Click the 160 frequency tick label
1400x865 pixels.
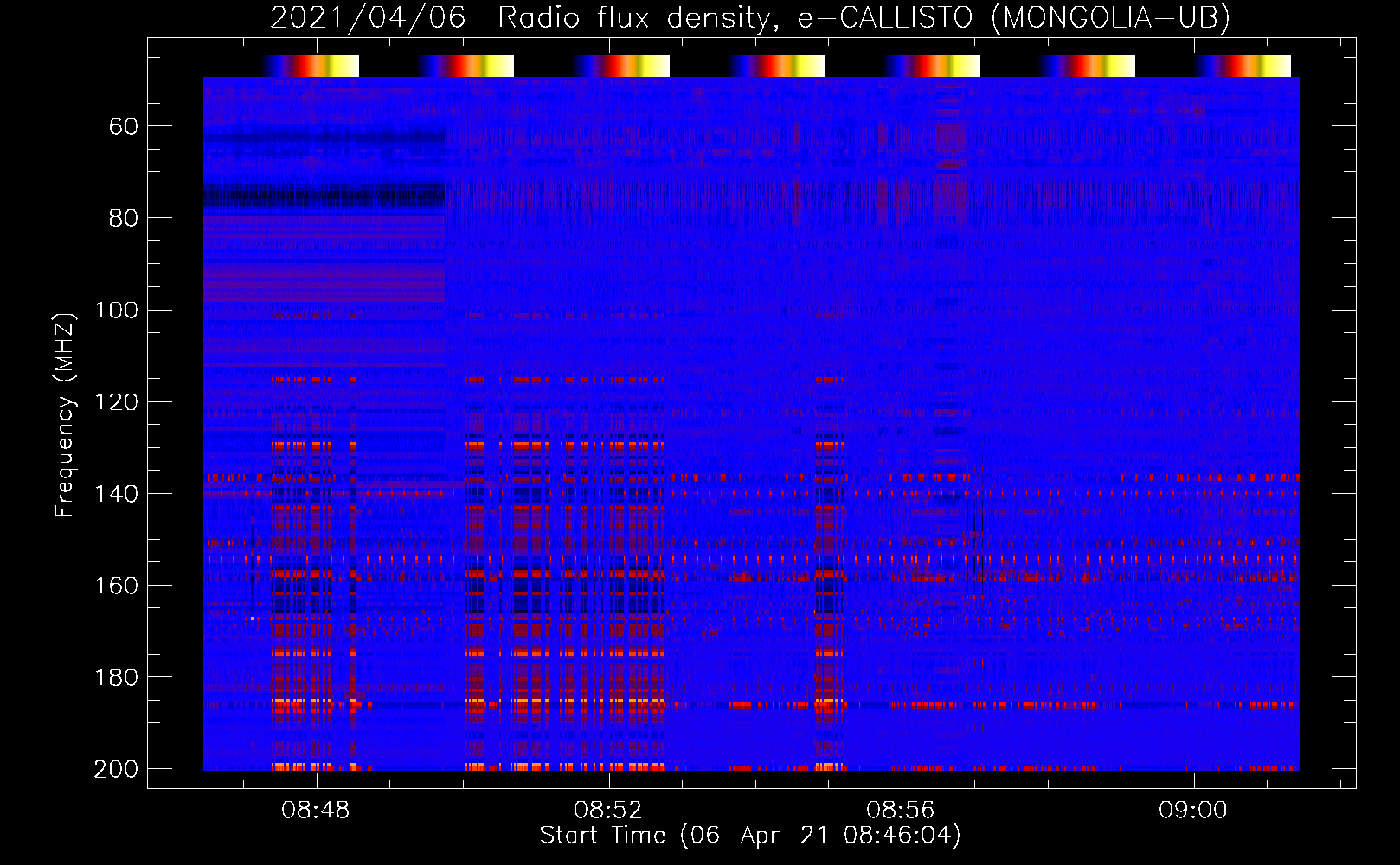(x=117, y=586)
